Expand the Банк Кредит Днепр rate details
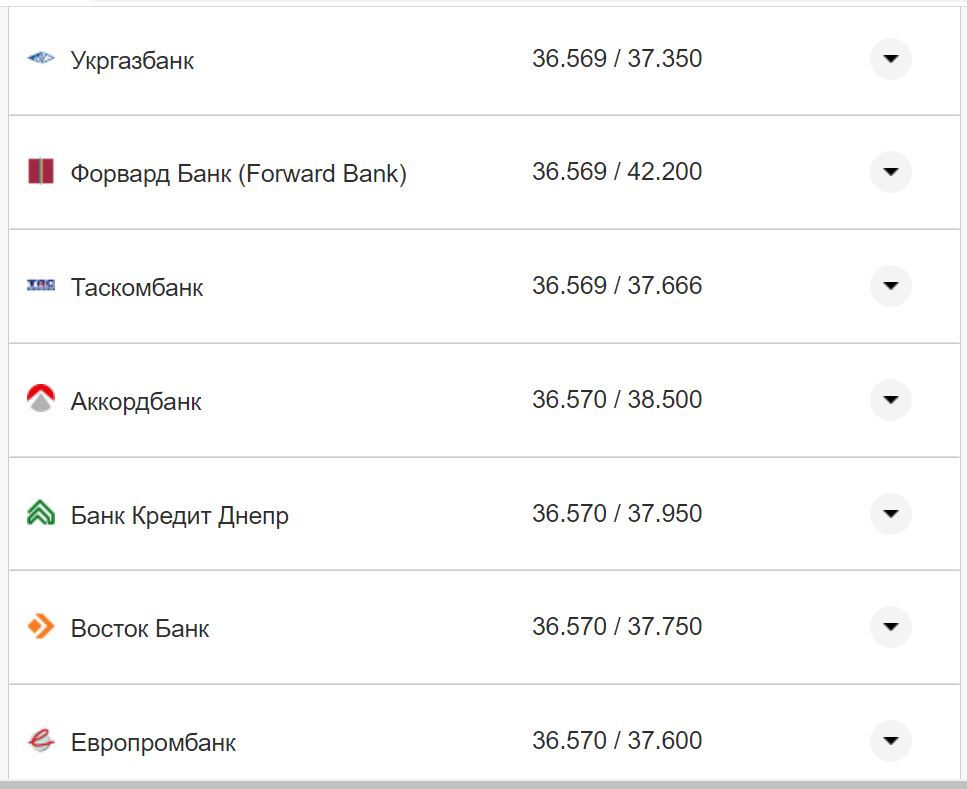Screen dimensions: 967x789 [889, 514]
